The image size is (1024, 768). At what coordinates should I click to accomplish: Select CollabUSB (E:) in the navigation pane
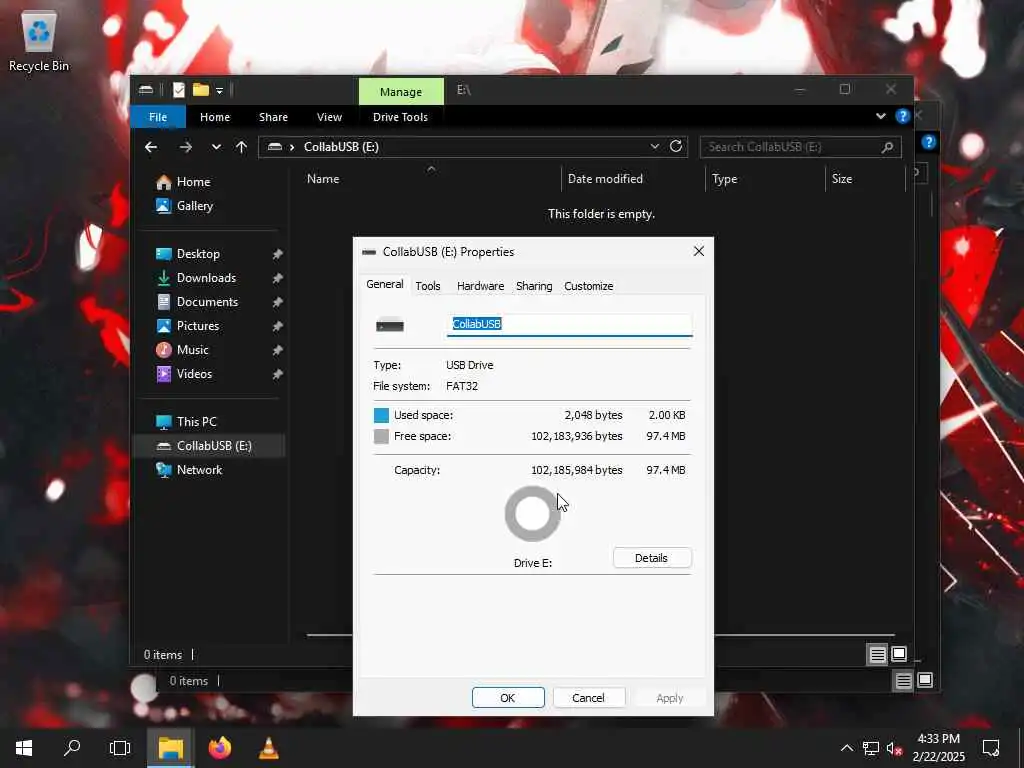[208, 446]
